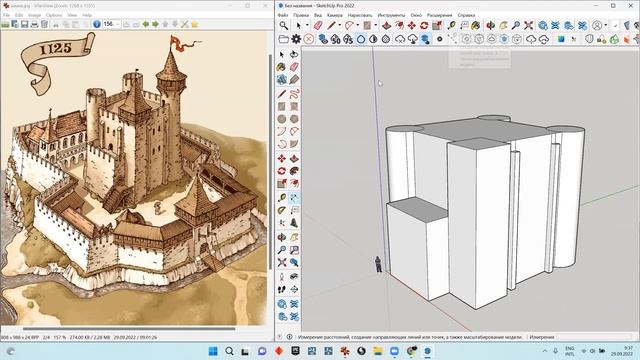Open Файл menu in SketchUp
Viewport: 640px width, 360px height.
(x=283, y=15)
